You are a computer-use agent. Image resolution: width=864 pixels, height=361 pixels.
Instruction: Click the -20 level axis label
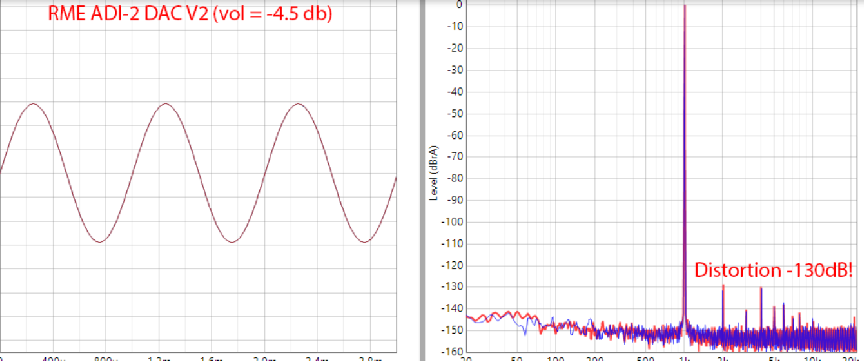tap(455, 49)
